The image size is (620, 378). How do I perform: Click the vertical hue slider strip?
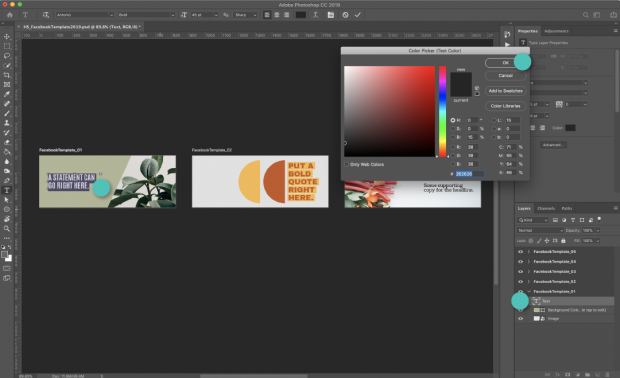[442, 111]
